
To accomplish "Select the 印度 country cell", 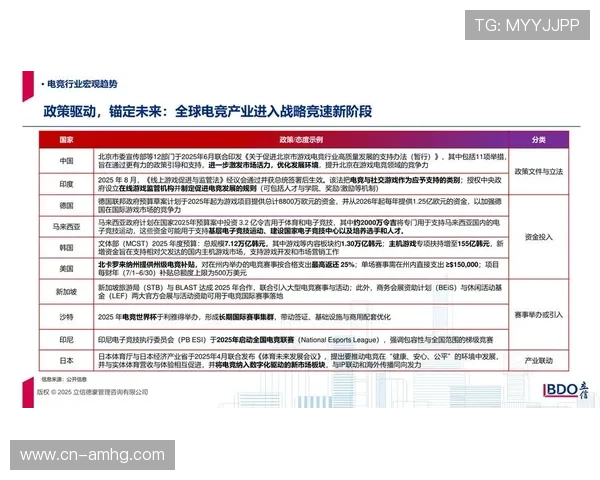I will [x=66, y=184].
